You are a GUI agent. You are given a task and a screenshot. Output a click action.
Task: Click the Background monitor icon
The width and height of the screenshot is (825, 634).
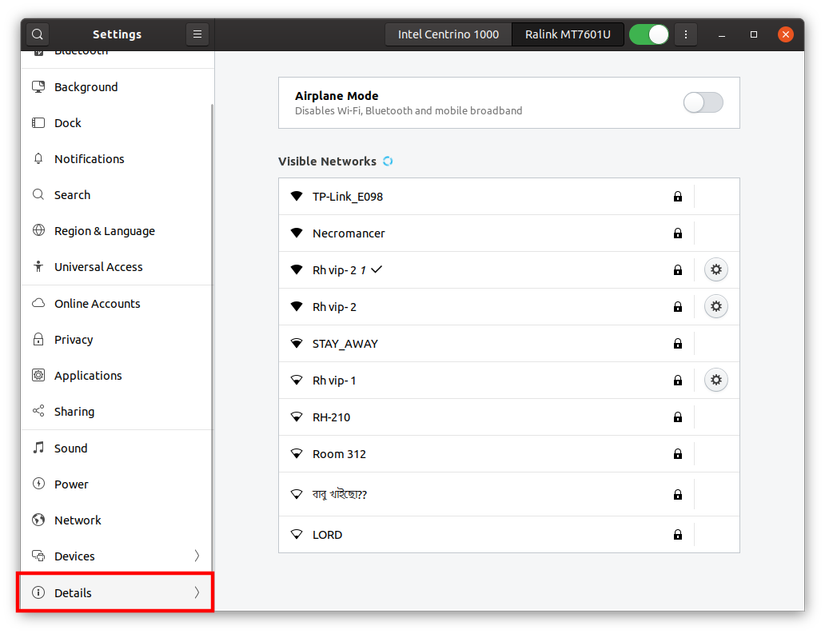(x=38, y=87)
